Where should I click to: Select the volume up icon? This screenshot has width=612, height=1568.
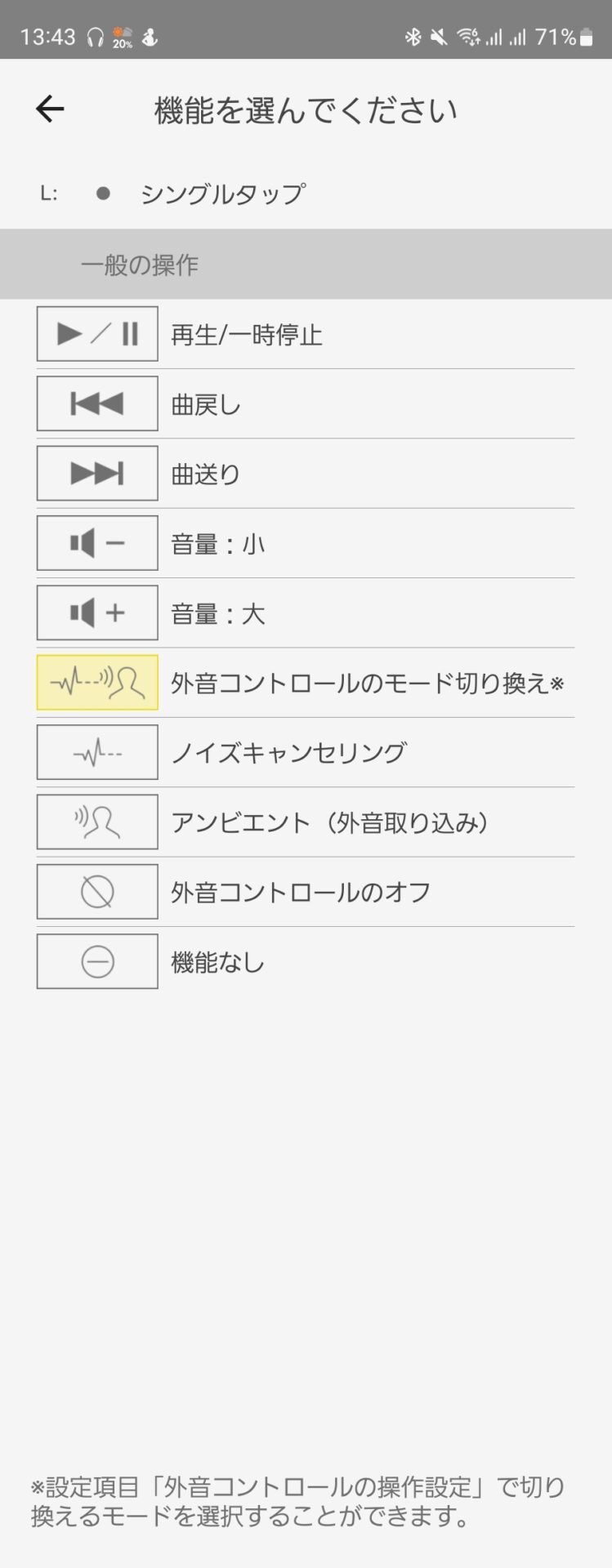point(97,612)
